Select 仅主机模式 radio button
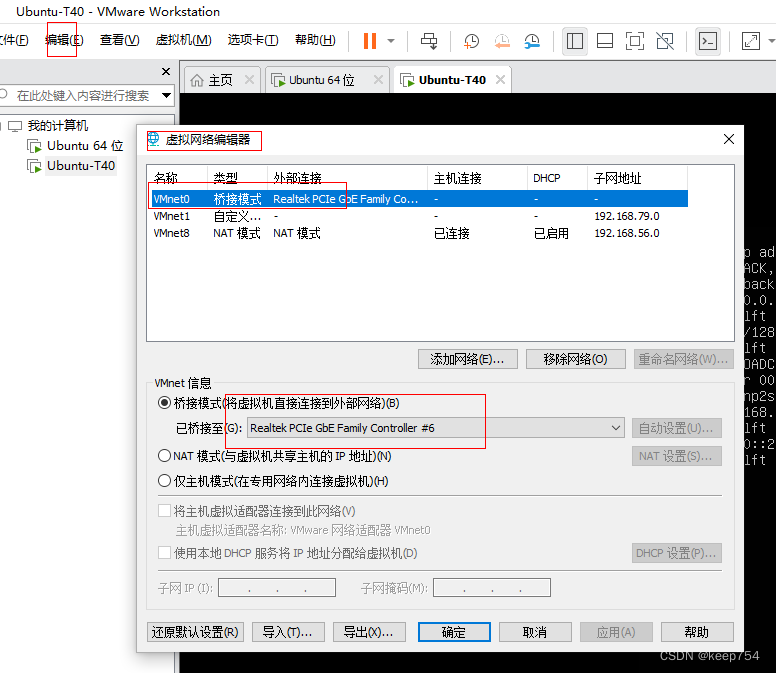776x673 pixels. coord(164,481)
